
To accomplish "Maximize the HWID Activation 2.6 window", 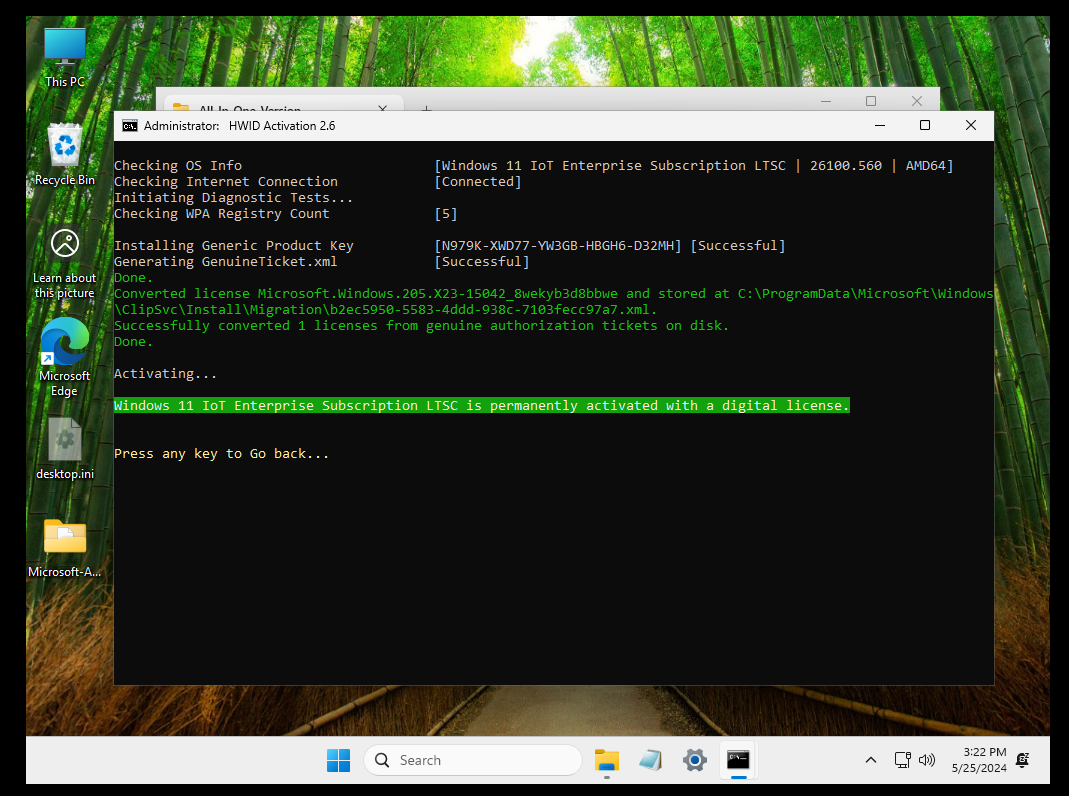I will [925, 125].
